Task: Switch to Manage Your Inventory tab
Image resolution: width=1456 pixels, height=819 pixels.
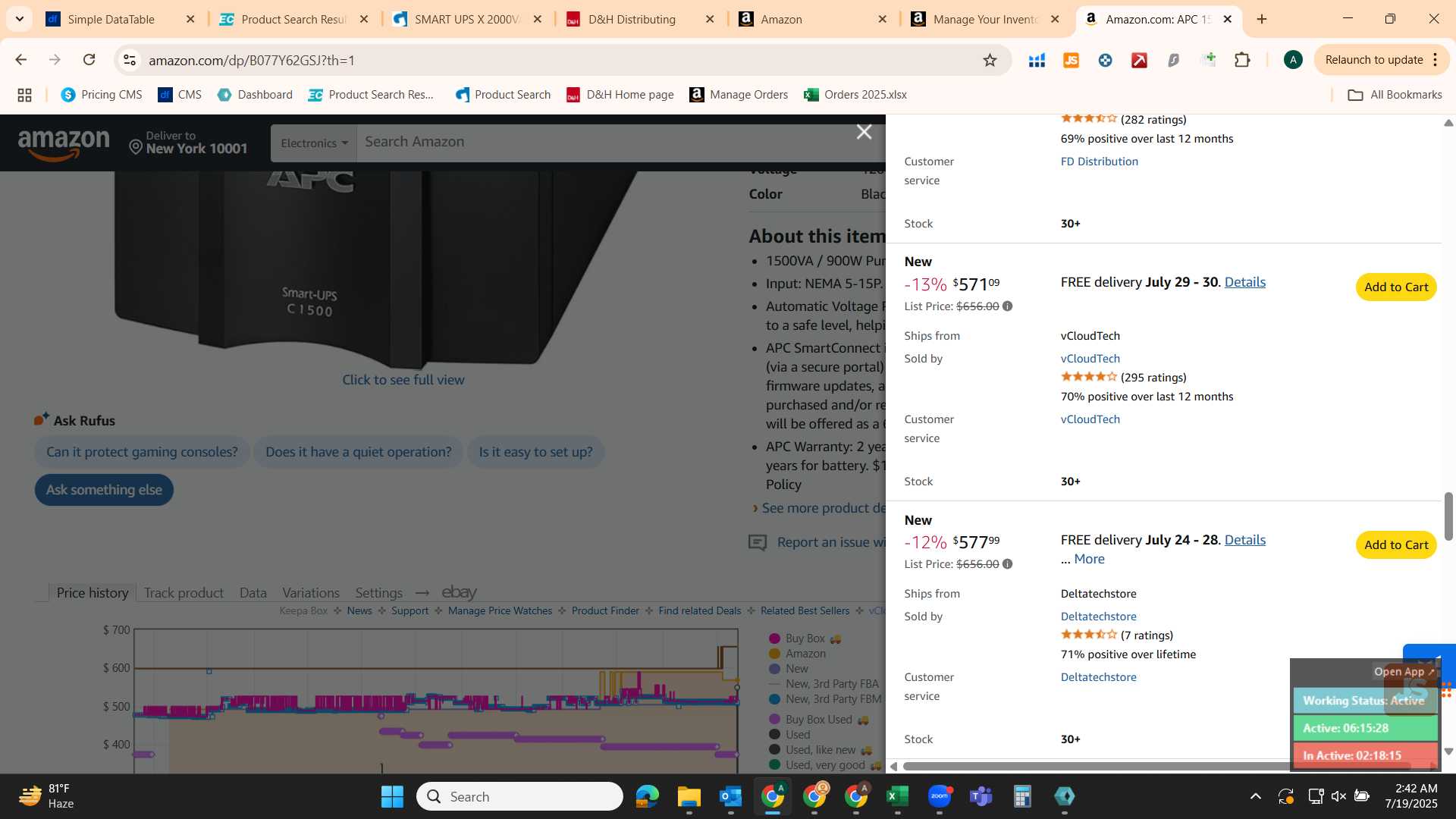Action: (x=986, y=19)
